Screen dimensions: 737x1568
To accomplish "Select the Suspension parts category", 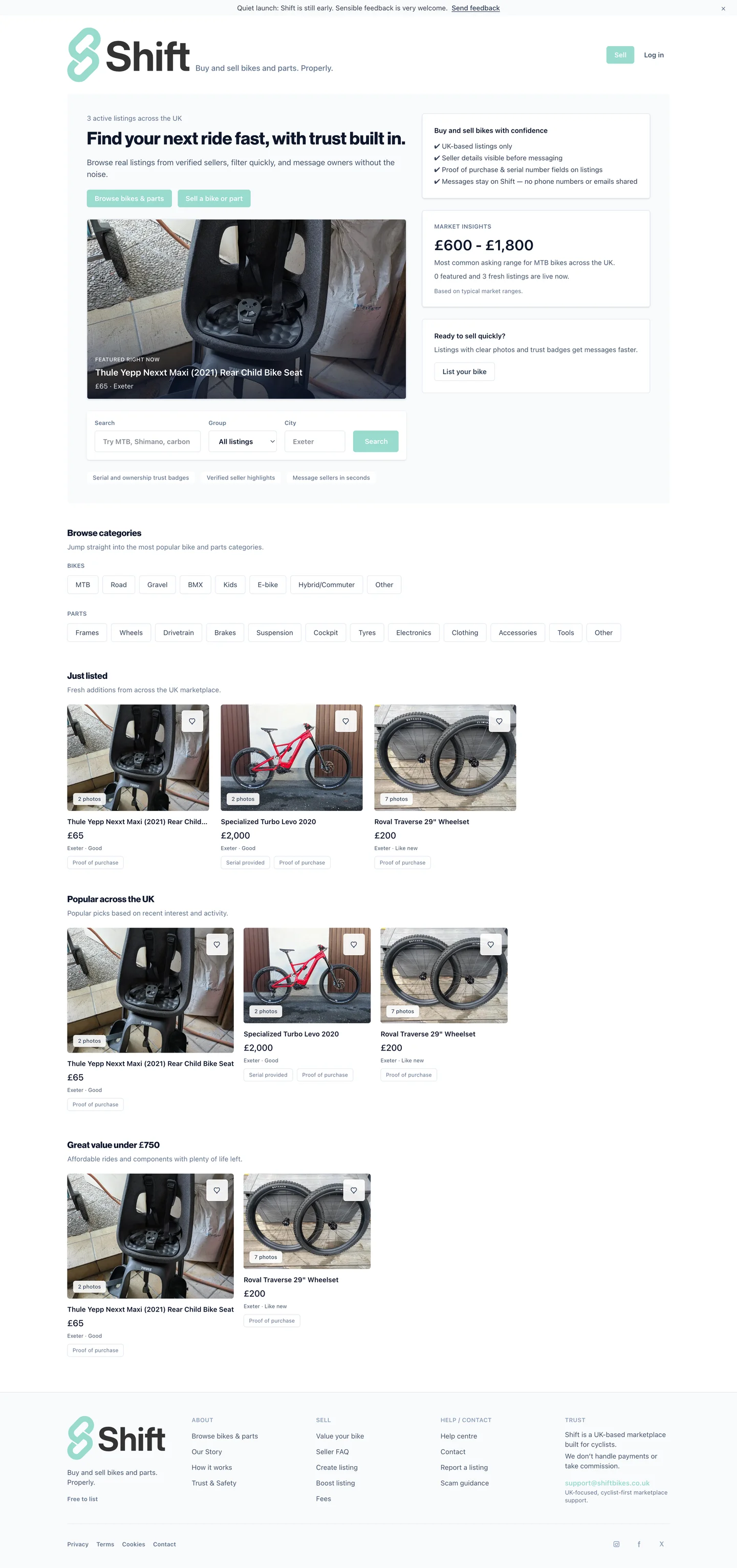I will [274, 633].
